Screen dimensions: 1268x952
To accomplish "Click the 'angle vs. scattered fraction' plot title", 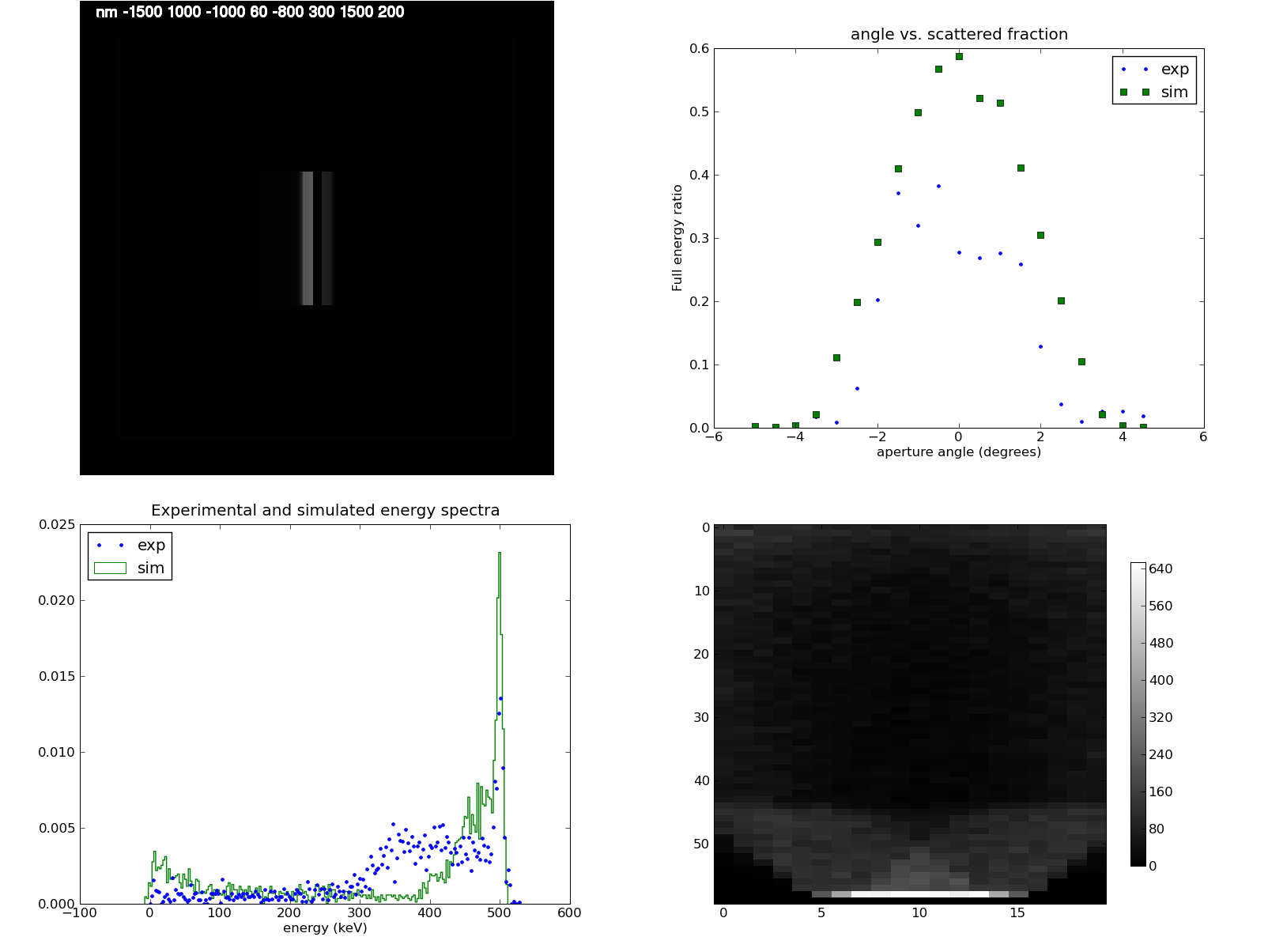I will 959,35.
